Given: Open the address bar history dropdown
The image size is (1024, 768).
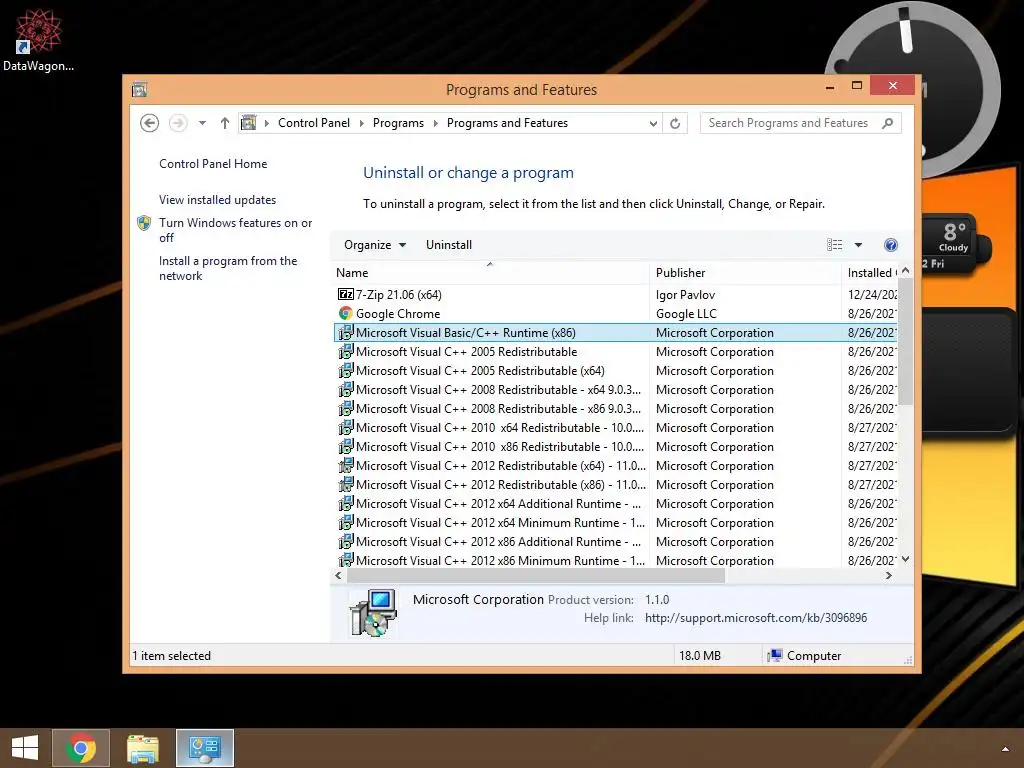Looking at the screenshot, I should pos(653,123).
